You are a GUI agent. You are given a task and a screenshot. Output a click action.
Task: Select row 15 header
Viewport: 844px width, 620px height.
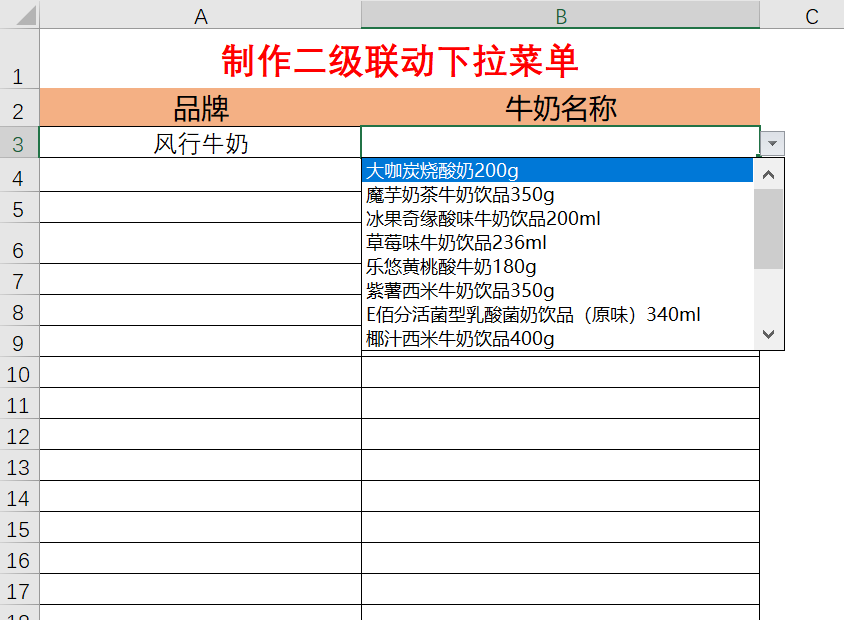point(19,527)
